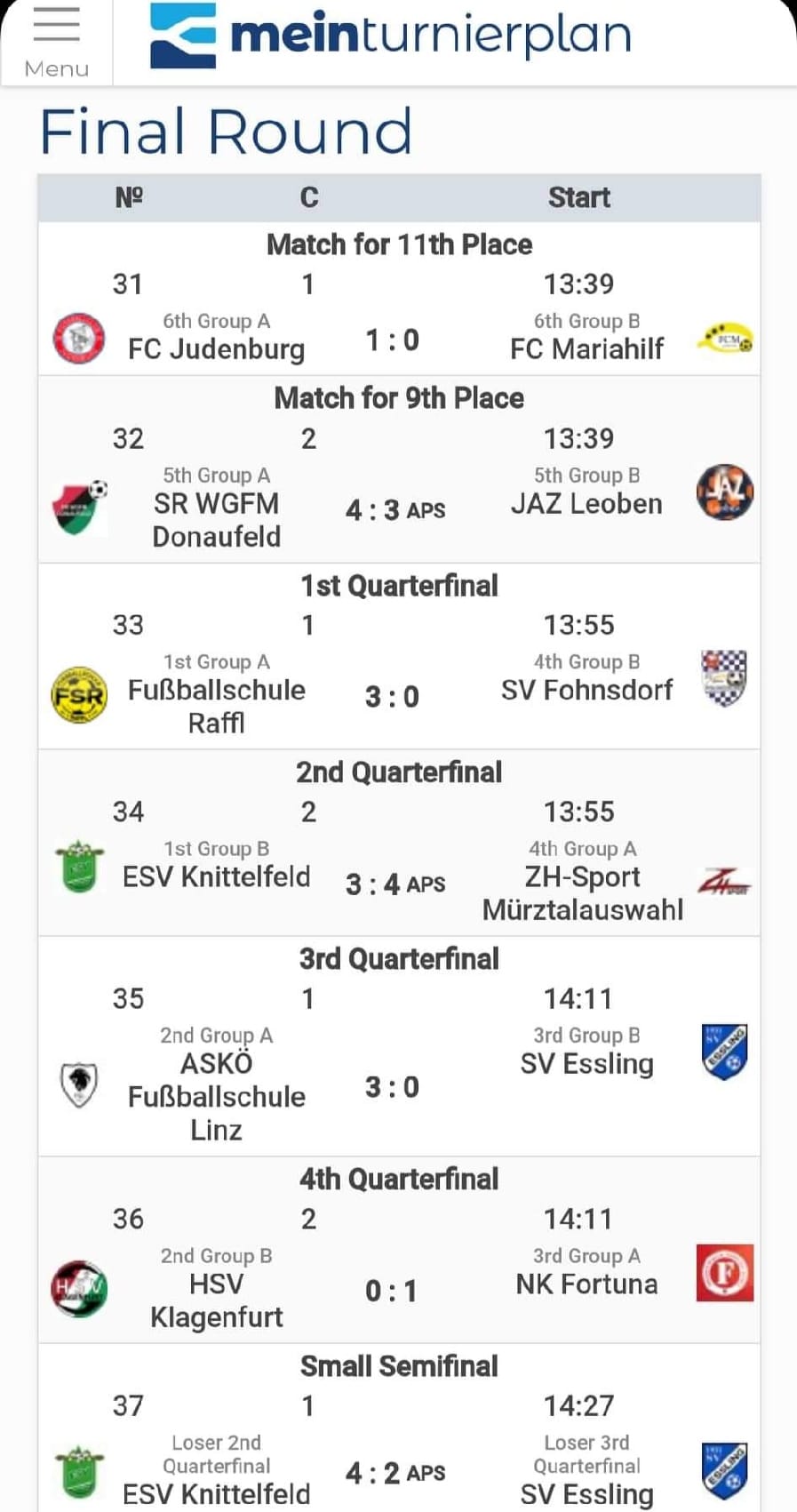797x1512 pixels.
Task: Select the 4:3 APS score of match 32
Action: 395,510
